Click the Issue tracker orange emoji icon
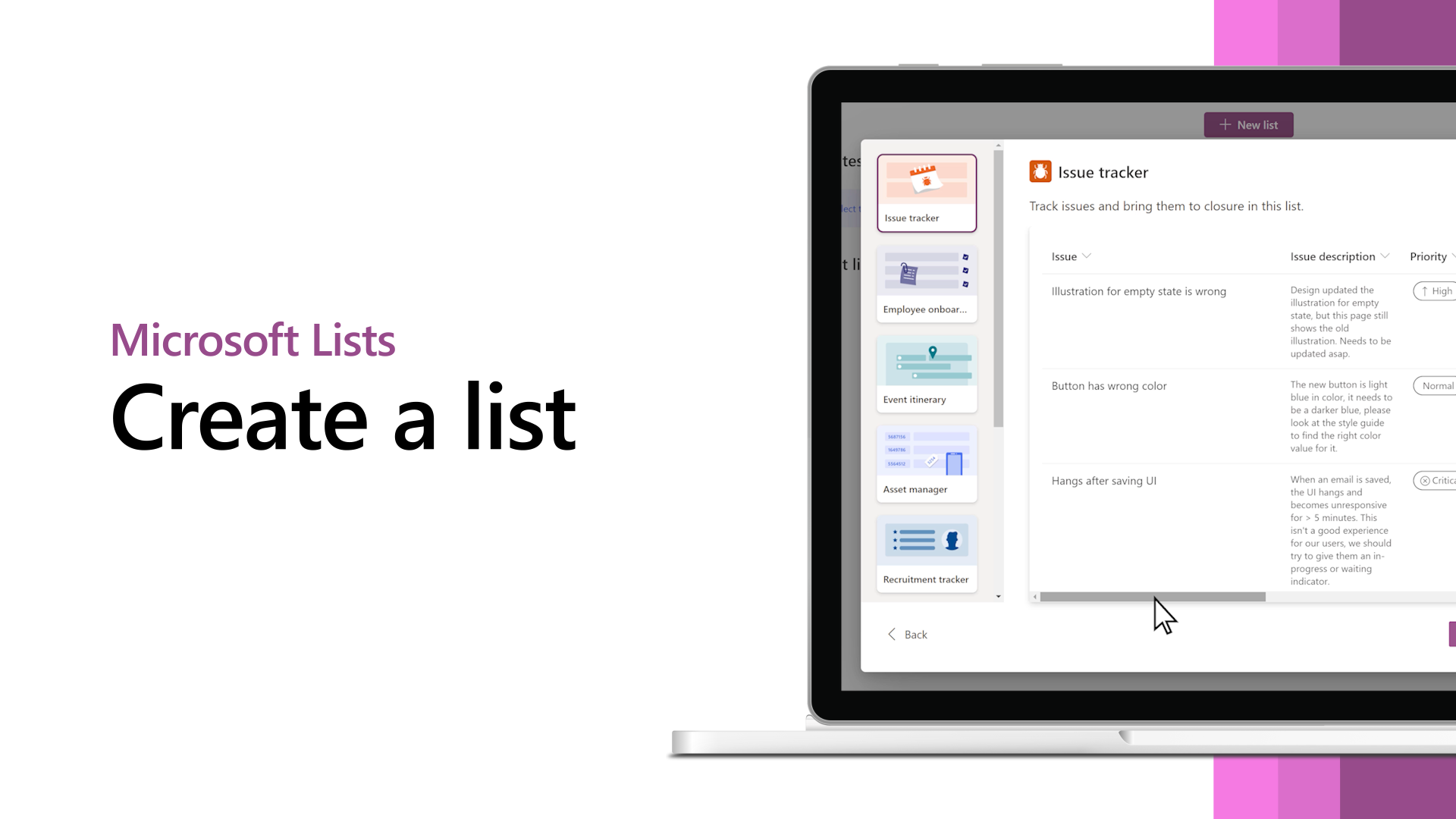Screen dimensions: 1456x819 (x=1039, y=171)
